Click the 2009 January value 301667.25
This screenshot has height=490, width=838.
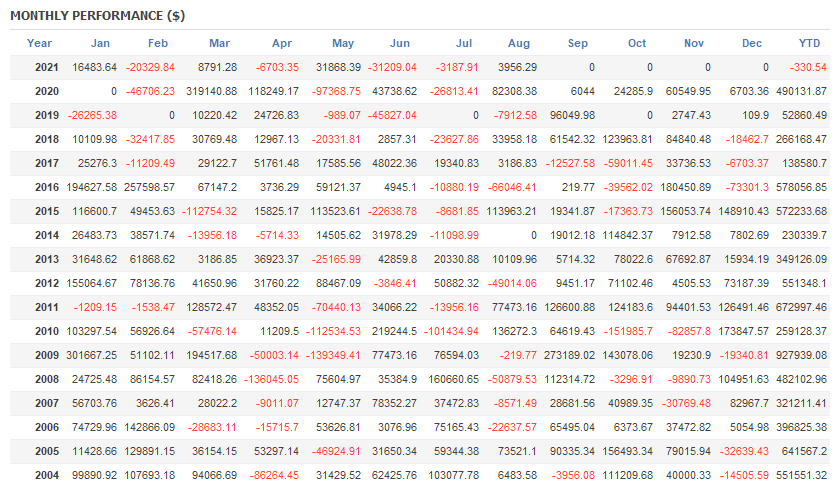click(x=91, y=355)
